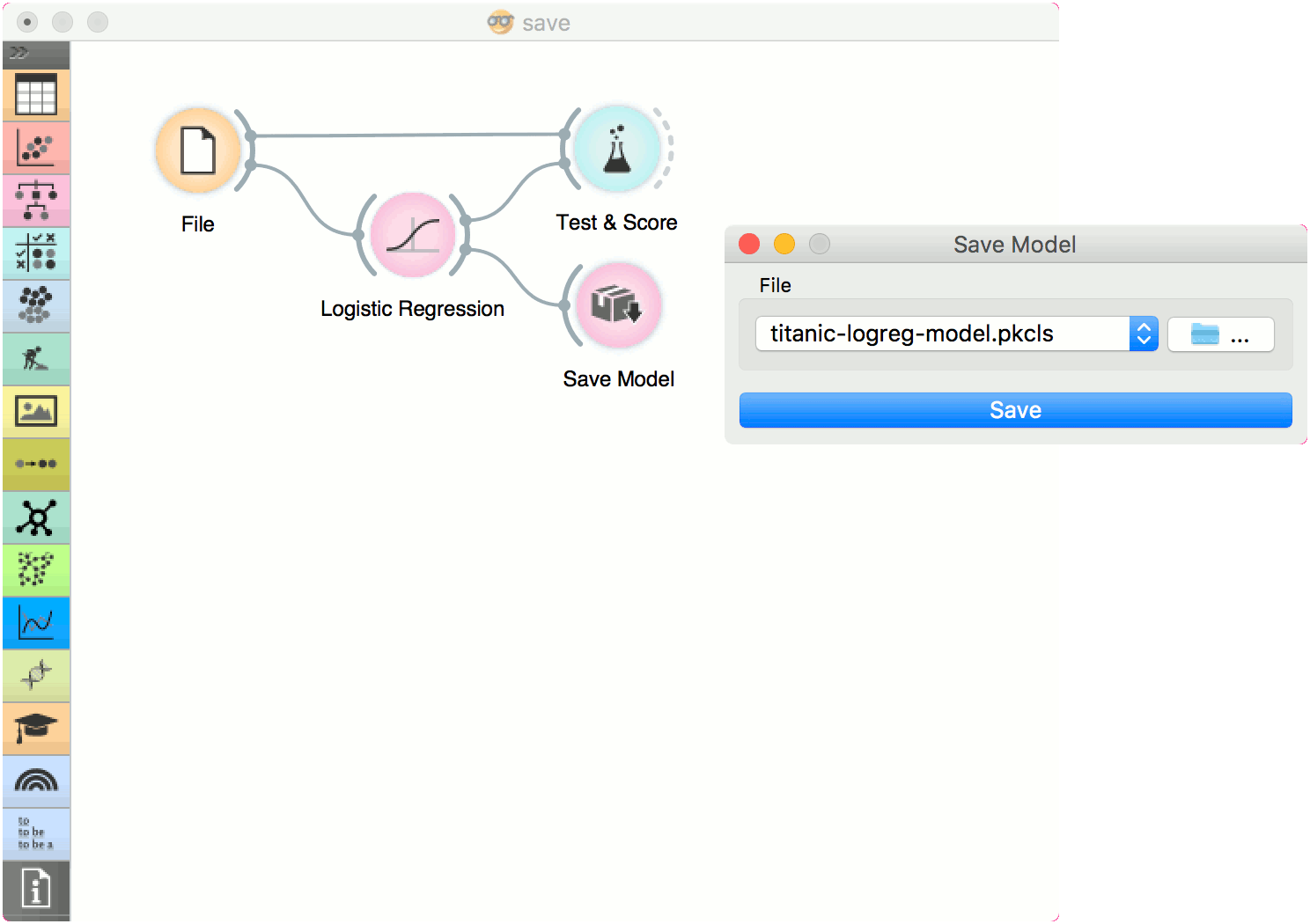Open the Text Mining category icon
The height and width of the screenshot is (924, 1310).
[x=36, y=834]
